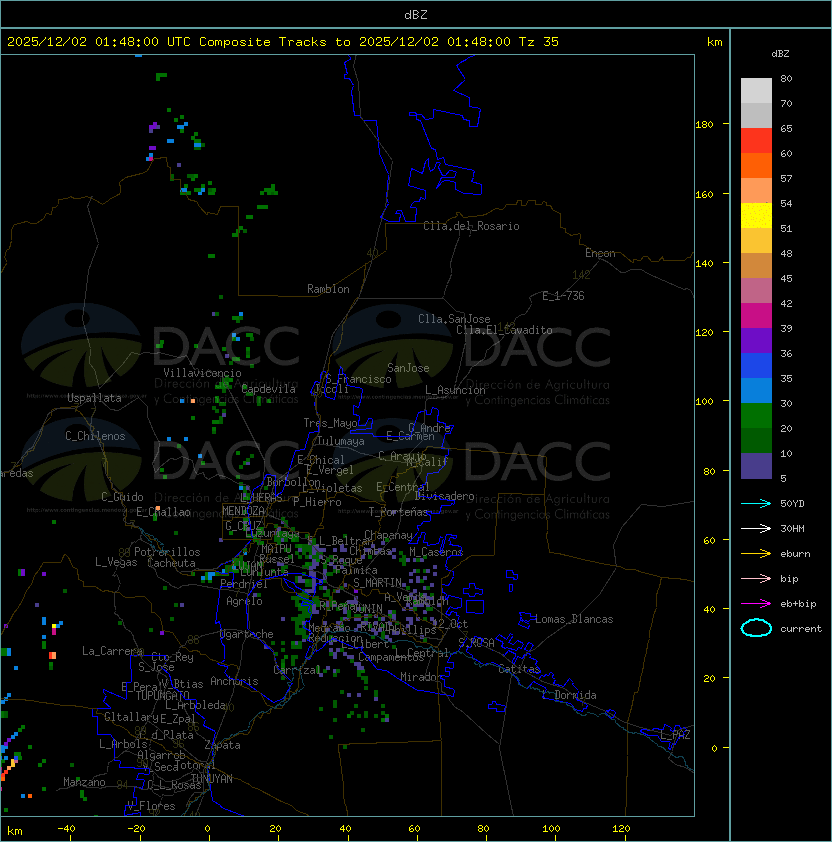This screenshot has height=842, width=832.
Task: Choose the light blue swatch between 35 and 30
Action: click(x=756, y=391)
